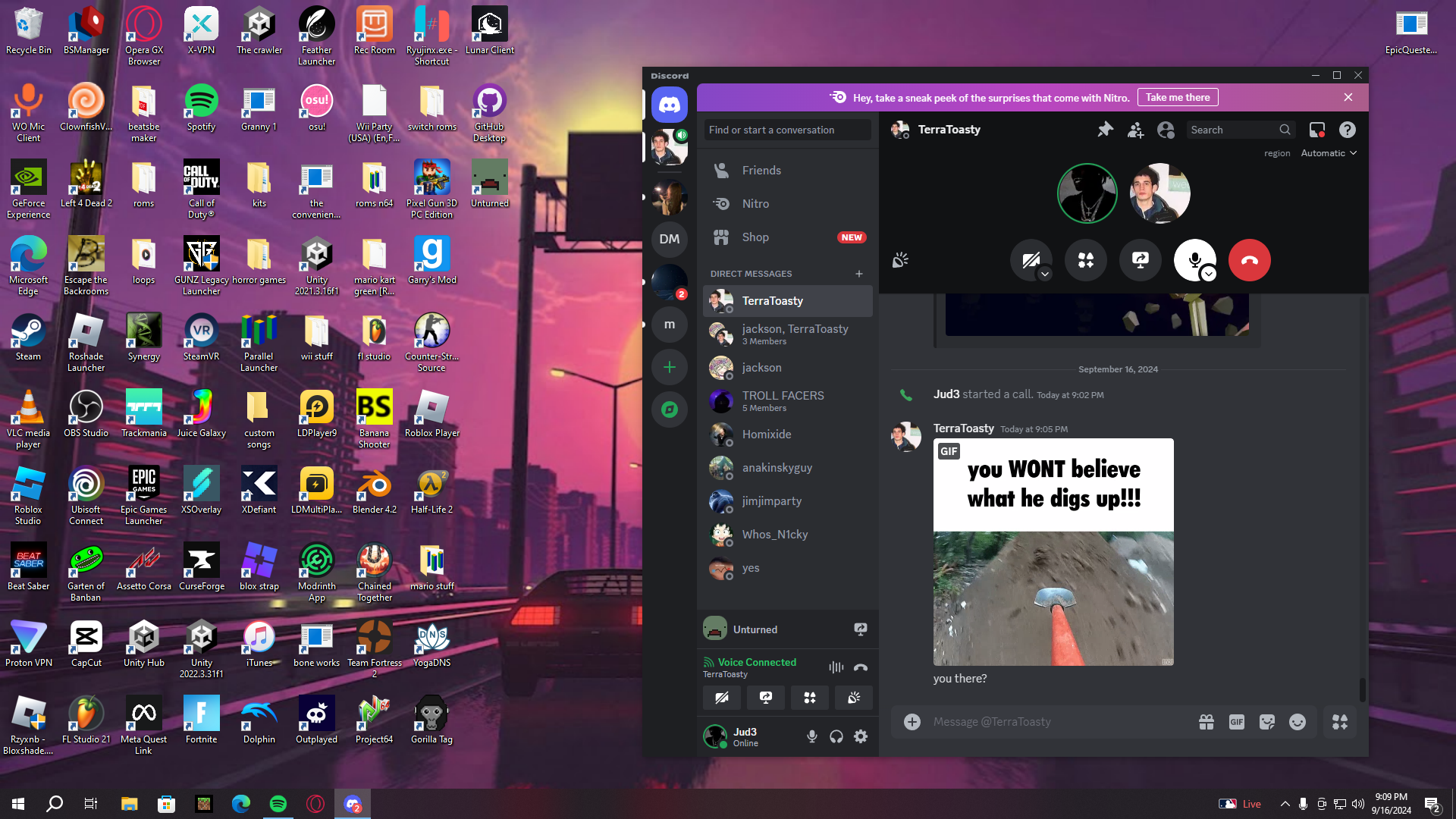Viewport: 1456px width, 819px height.
Task: Click the gift Nitro icon
Action: click(1206, 722)
